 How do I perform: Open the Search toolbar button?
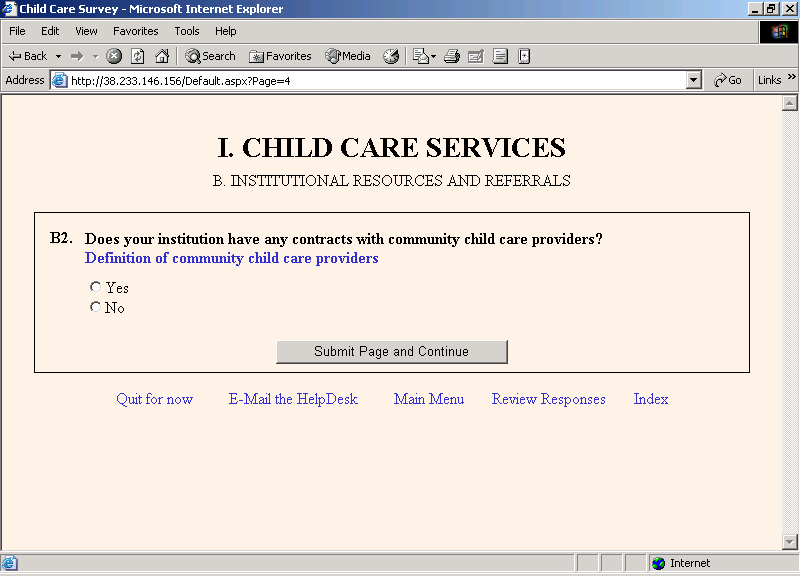coord(210,56)
